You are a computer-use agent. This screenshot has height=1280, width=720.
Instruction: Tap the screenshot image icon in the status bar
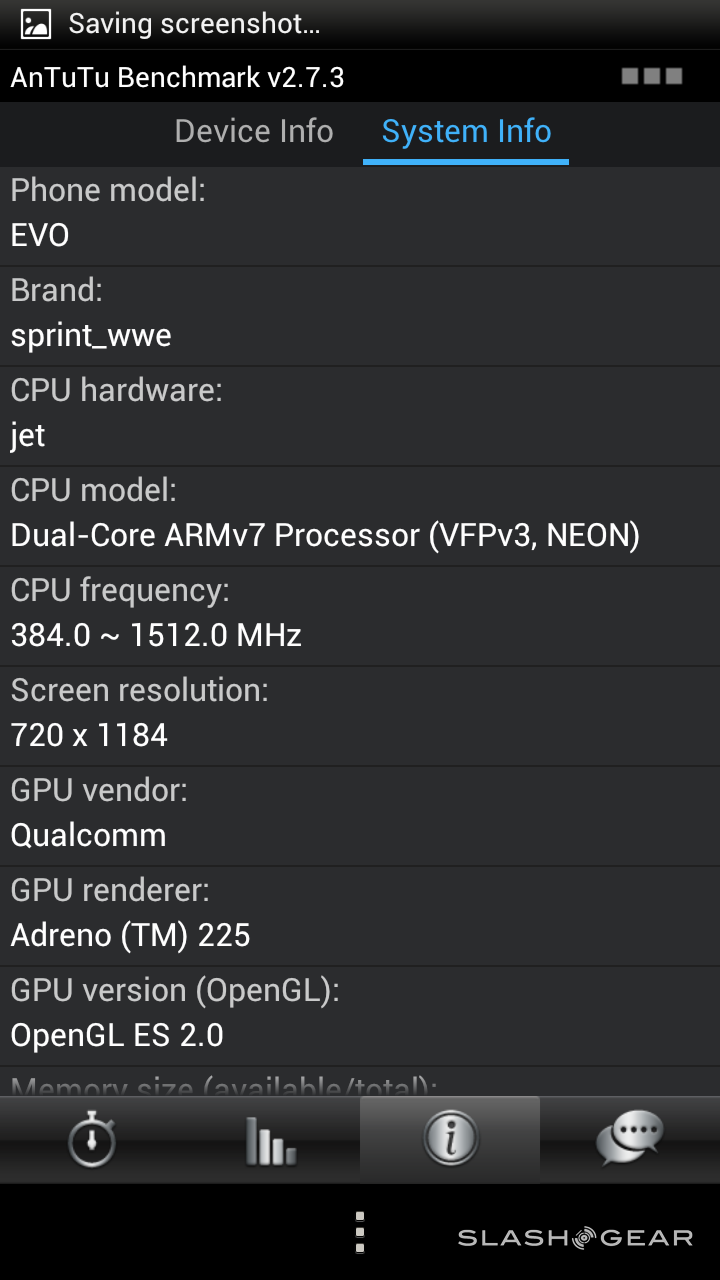[35, 24]
